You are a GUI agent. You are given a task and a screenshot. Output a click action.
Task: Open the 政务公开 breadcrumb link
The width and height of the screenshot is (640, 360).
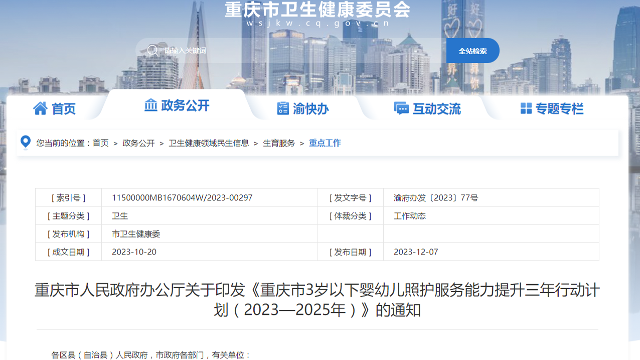tap(138, 143)
